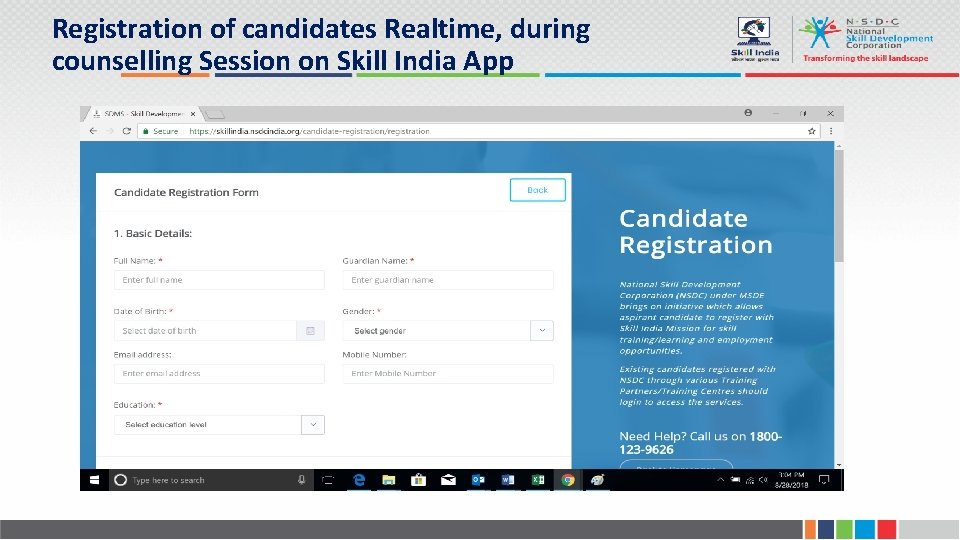Open Excel from the taskbar
The height and width of the screenshot is (540, 960).
tap(538, 480)
